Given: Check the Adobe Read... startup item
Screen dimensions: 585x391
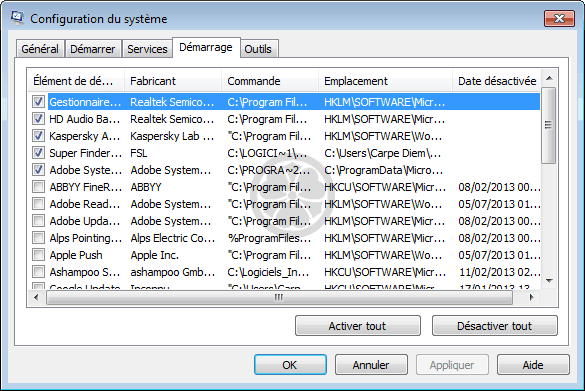Looking at the screenshot, I should (x=38, y=204).
